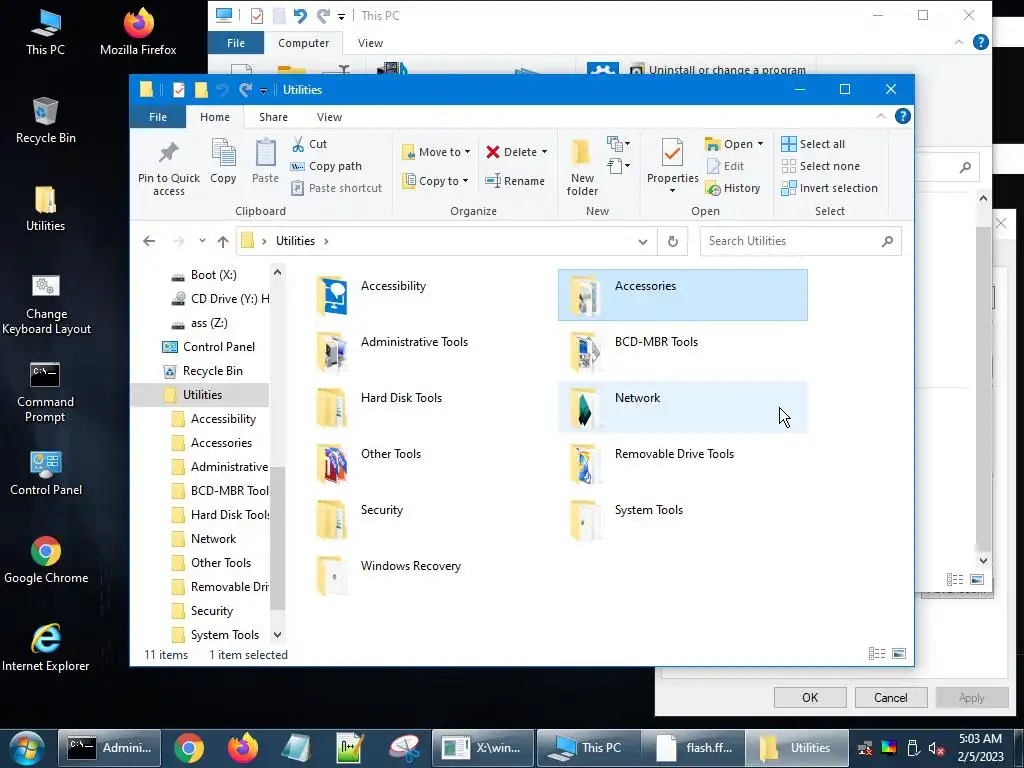Click the Cancel button in dialog

891,697
